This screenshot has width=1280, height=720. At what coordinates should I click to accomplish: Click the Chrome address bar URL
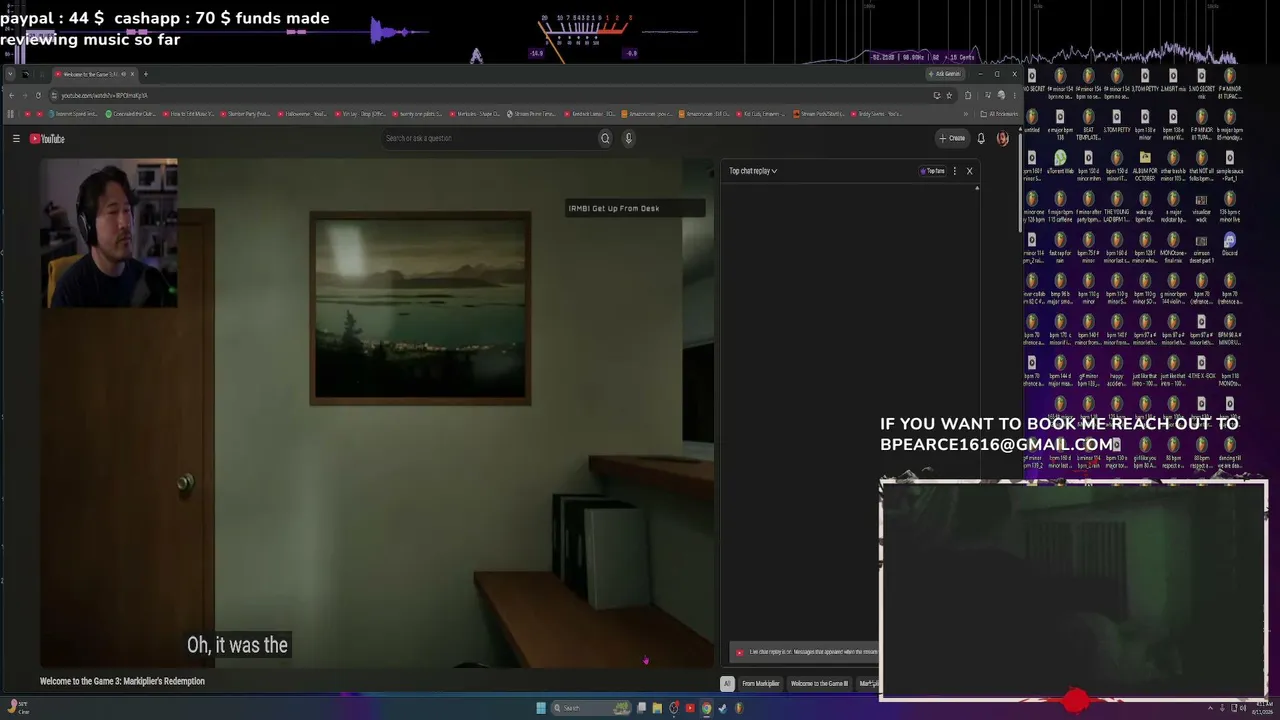click(x=104, y=95)
